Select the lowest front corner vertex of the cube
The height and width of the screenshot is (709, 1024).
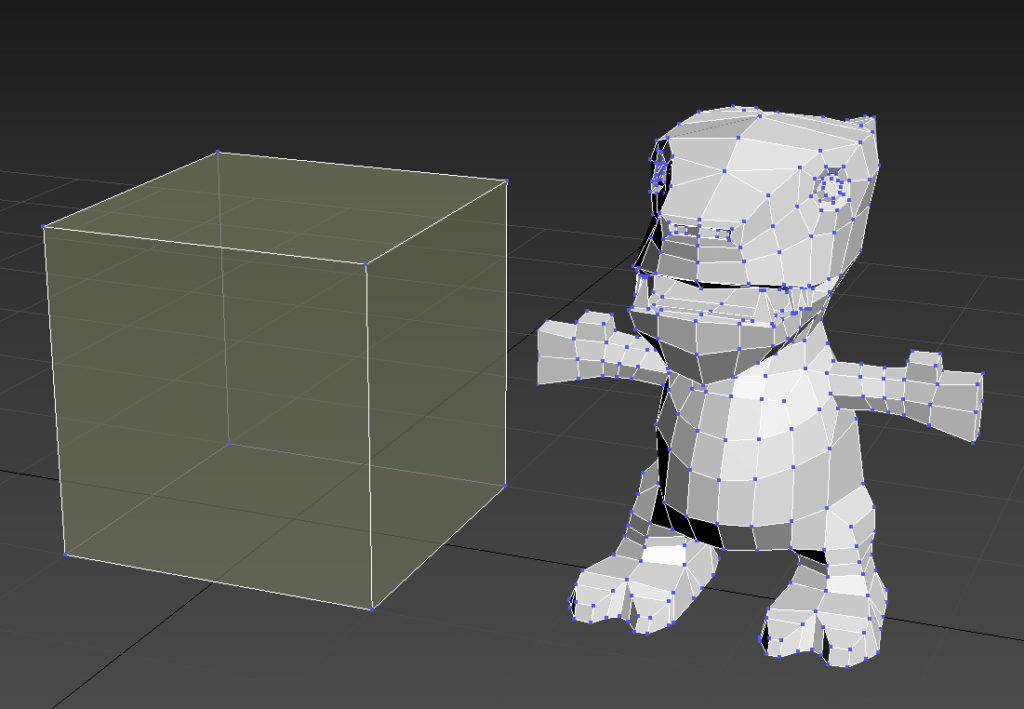tap(372, 608)
